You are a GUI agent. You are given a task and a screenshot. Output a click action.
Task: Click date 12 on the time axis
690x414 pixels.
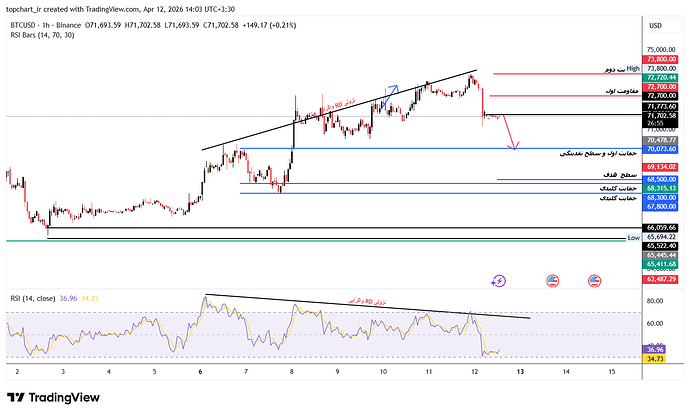pos(474,371)
